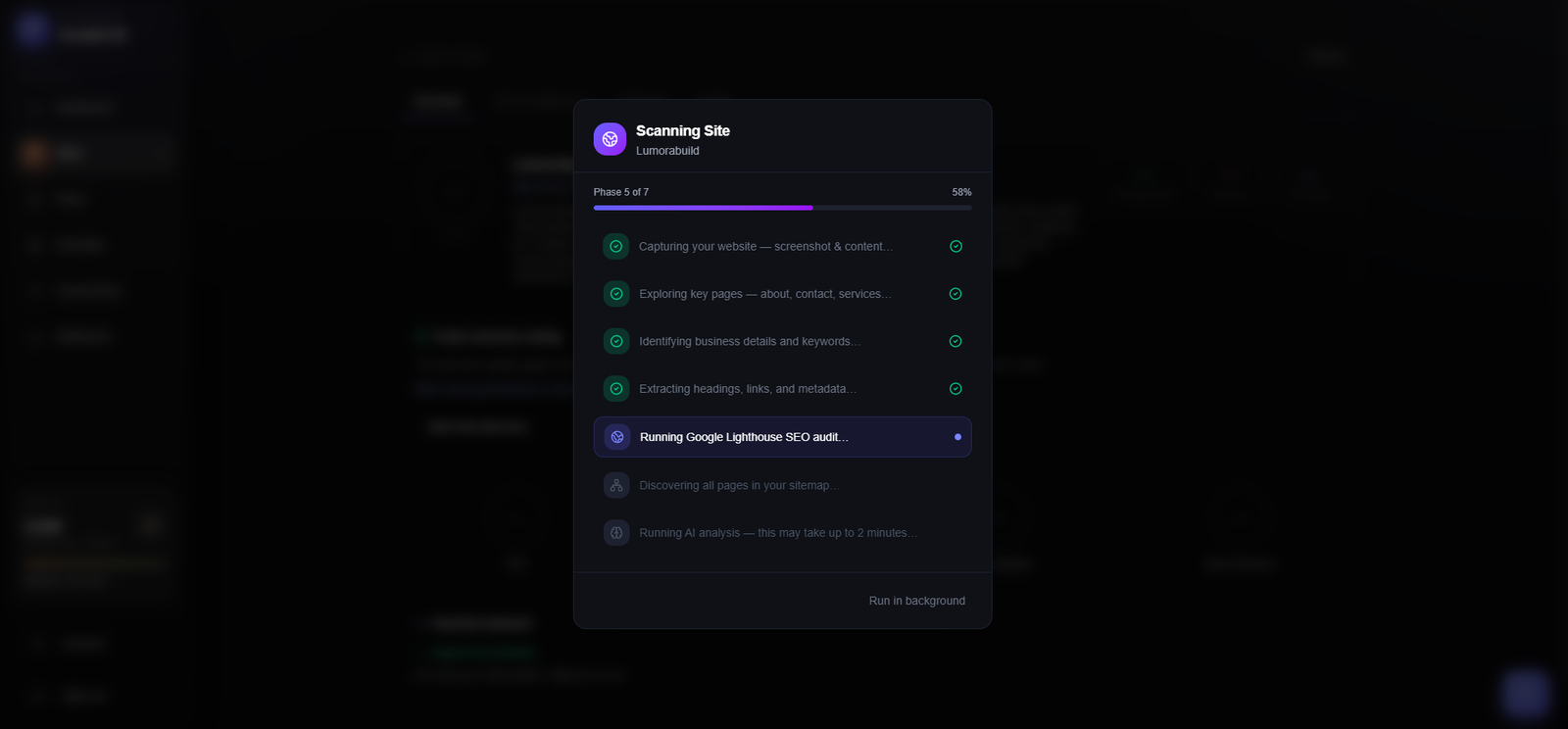Click the sitemap icon beside Discovering all pages
The height and width of the screenshot is (729, 1568).
[616, 485]
